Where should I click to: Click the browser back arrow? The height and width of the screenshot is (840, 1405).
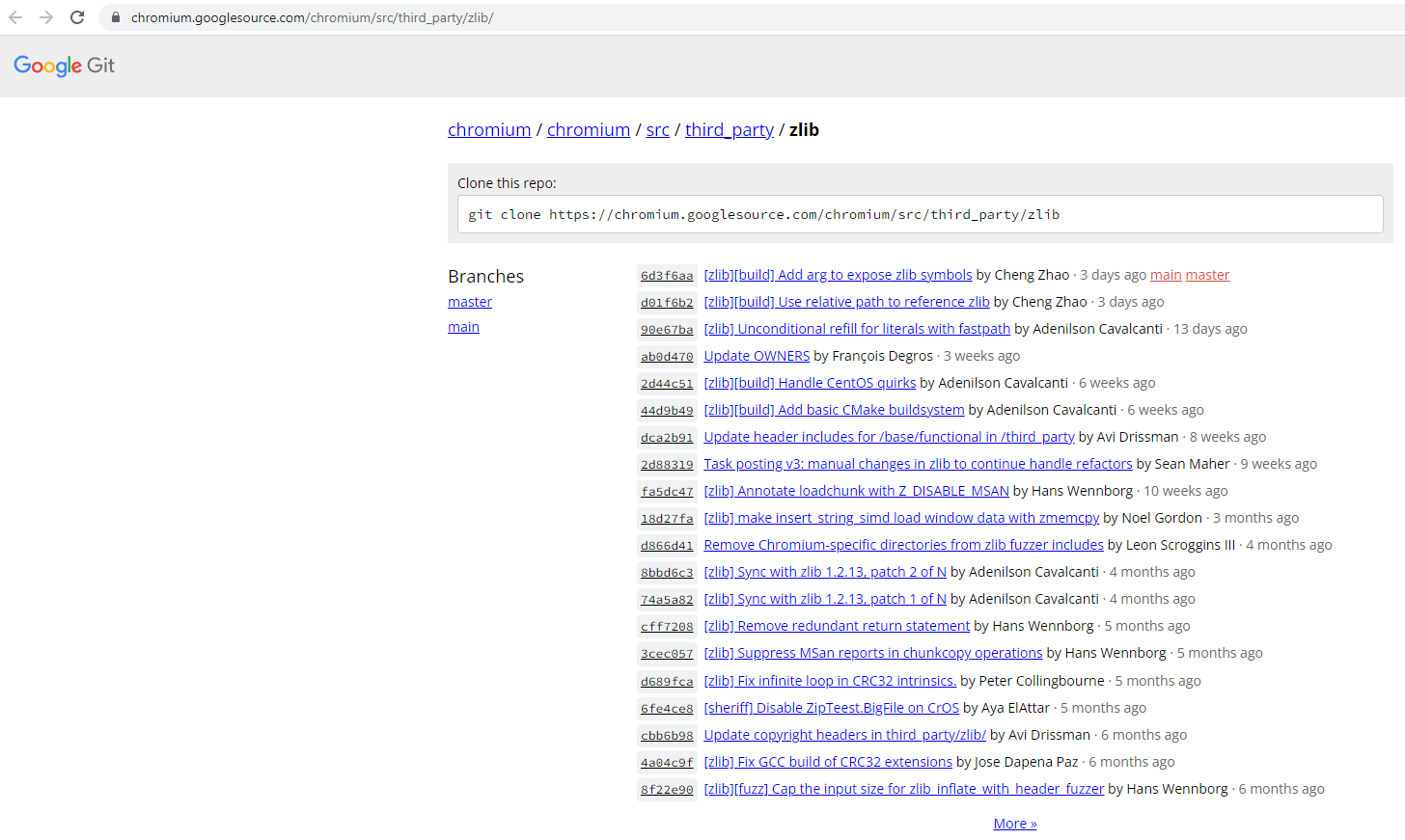click(x=15, y=17)
